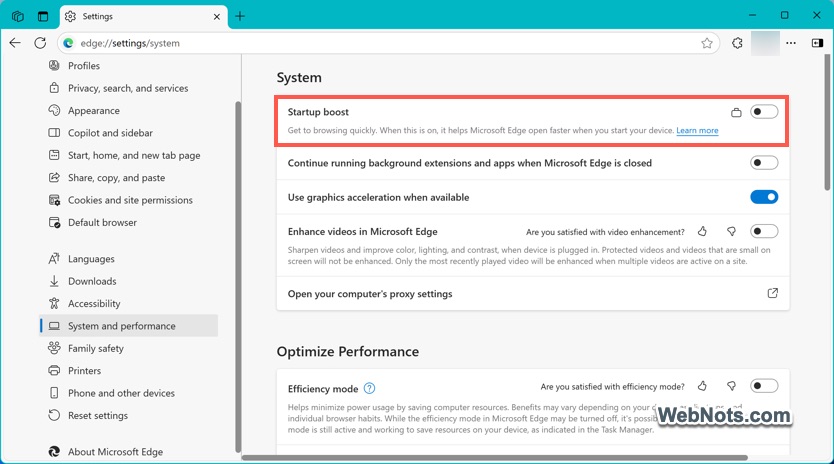This screenshot has height=464, width=834.
Task: Click the external link icon for proxy settings
Action: [x=772, y=293]
